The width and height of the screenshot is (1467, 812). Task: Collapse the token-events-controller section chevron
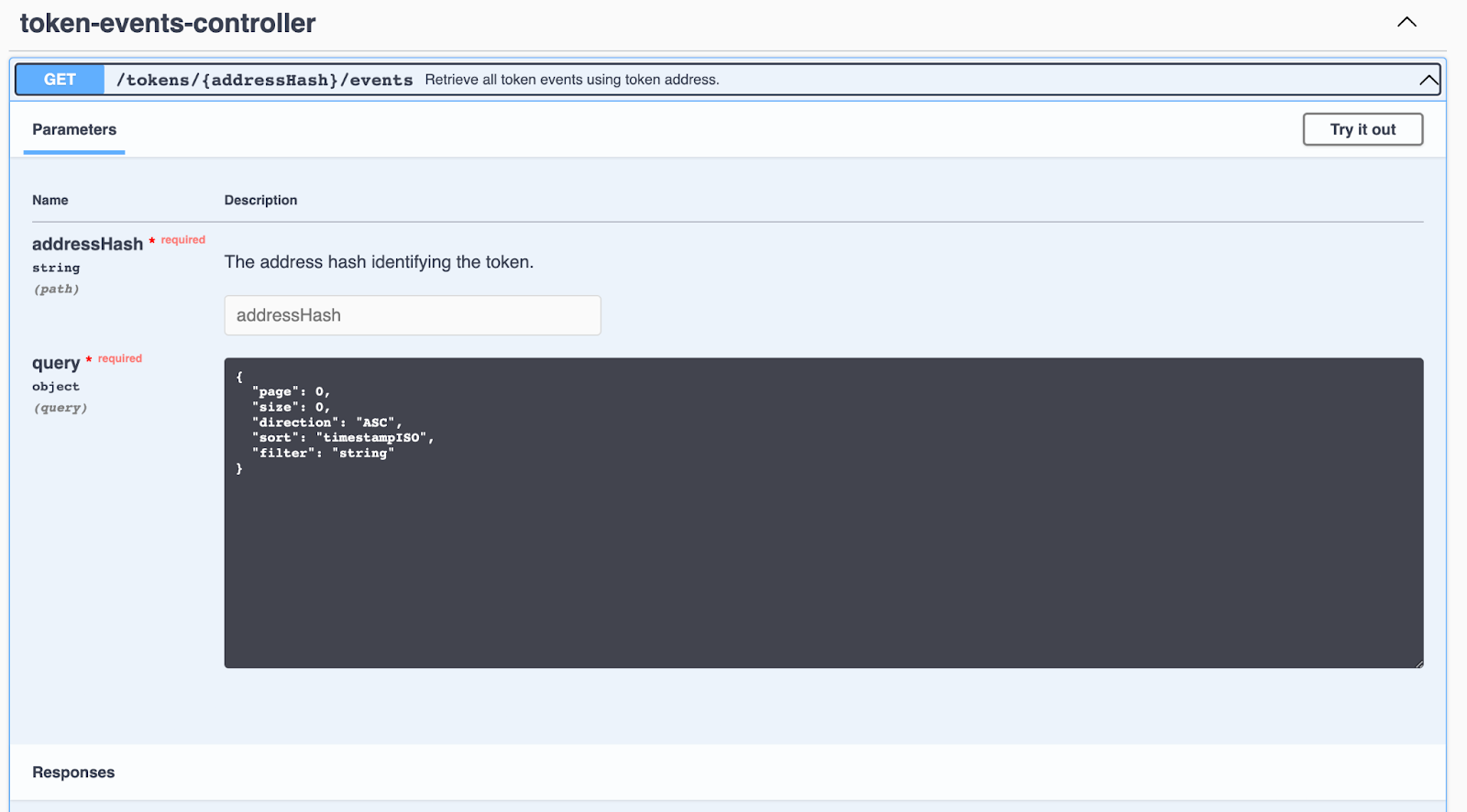pyautogui.click(x=1406, y=22)
